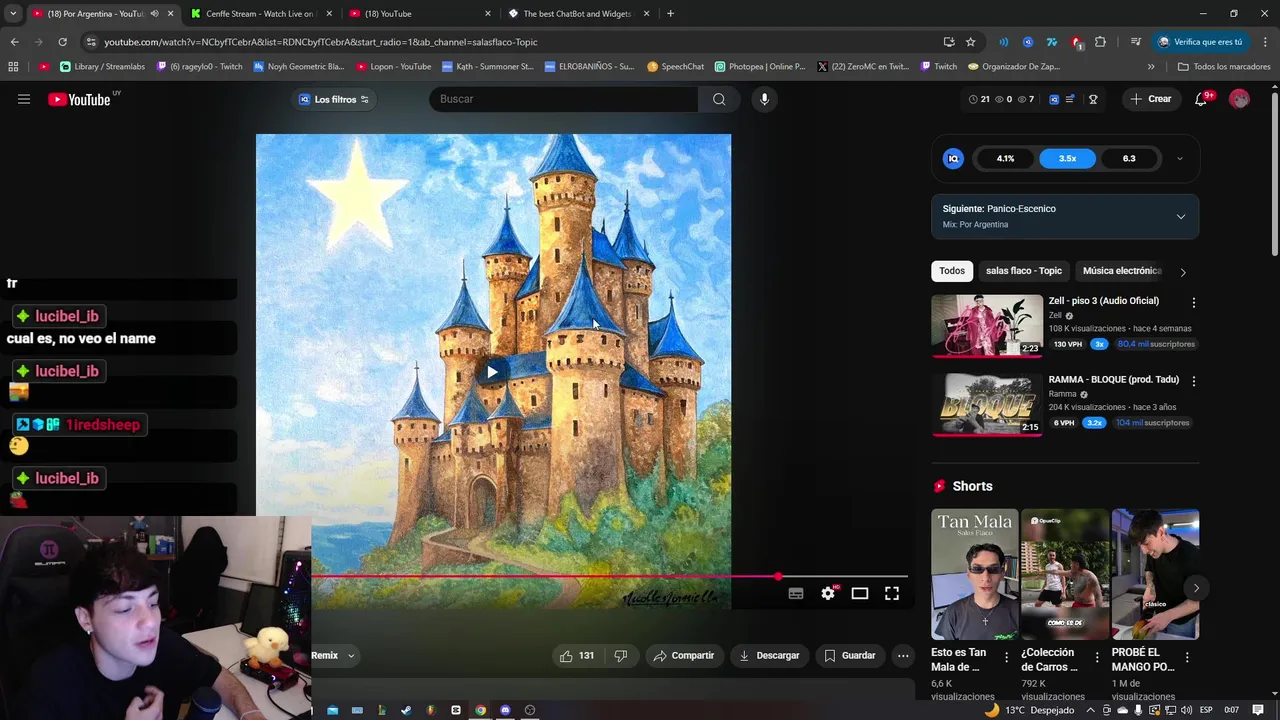Show the next Shorts with the arrow
This screenshot has height=720, width=1280.
1196,588
